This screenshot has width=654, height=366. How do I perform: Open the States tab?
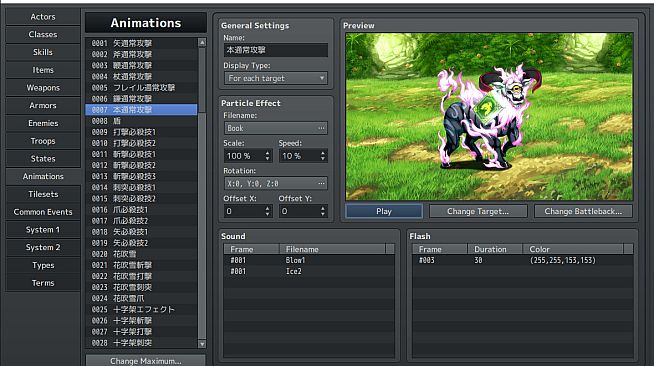[43, 159]
